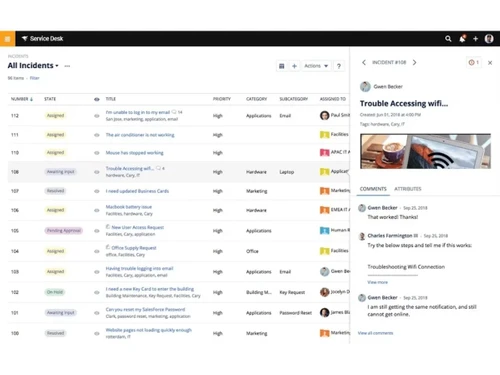Open the orange hamburger menu
500x375 pixels.
coord(7,39)
